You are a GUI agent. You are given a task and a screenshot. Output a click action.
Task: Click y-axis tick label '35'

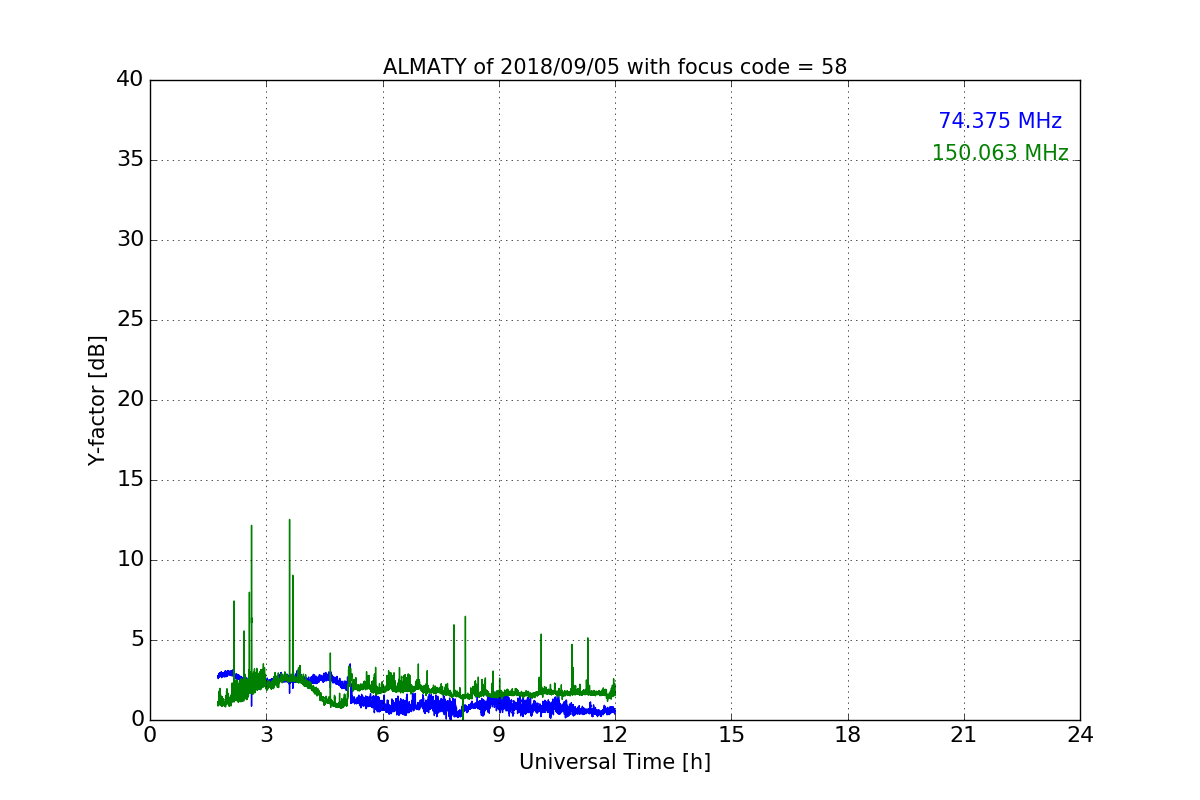[130, 160]
